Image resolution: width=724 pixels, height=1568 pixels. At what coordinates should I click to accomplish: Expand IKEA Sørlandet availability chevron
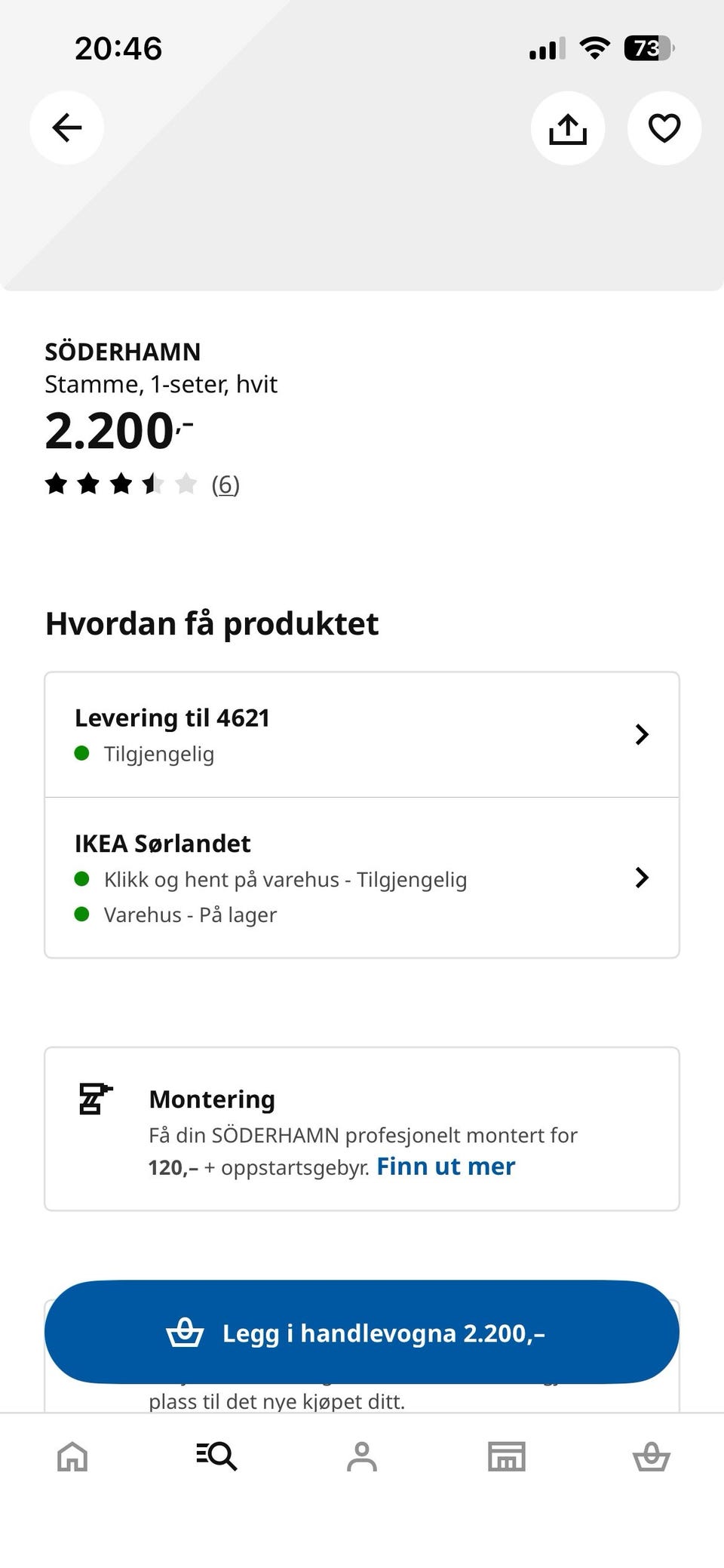pos(642,878)
